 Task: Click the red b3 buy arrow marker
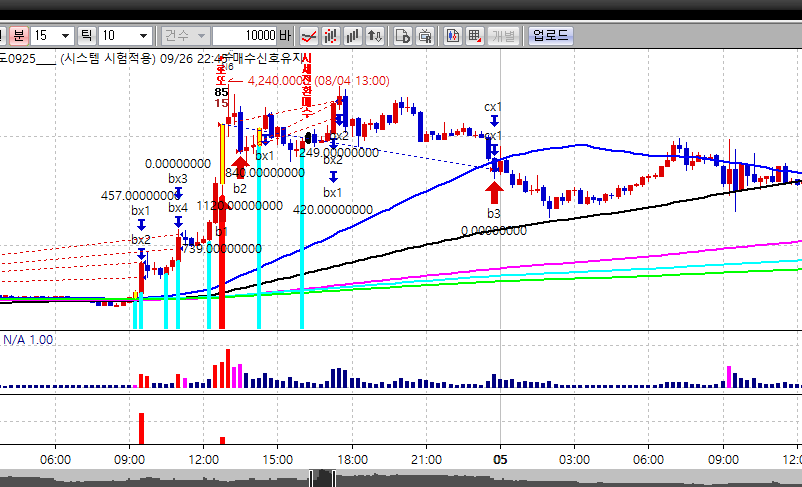click(494, 191)
